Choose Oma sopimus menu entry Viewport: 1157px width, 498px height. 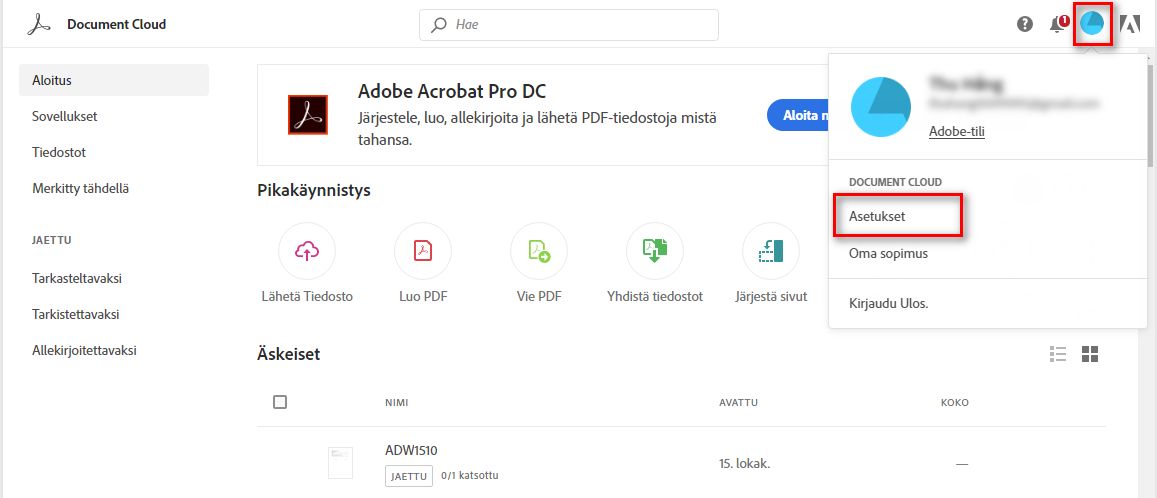tap(888, 254)
